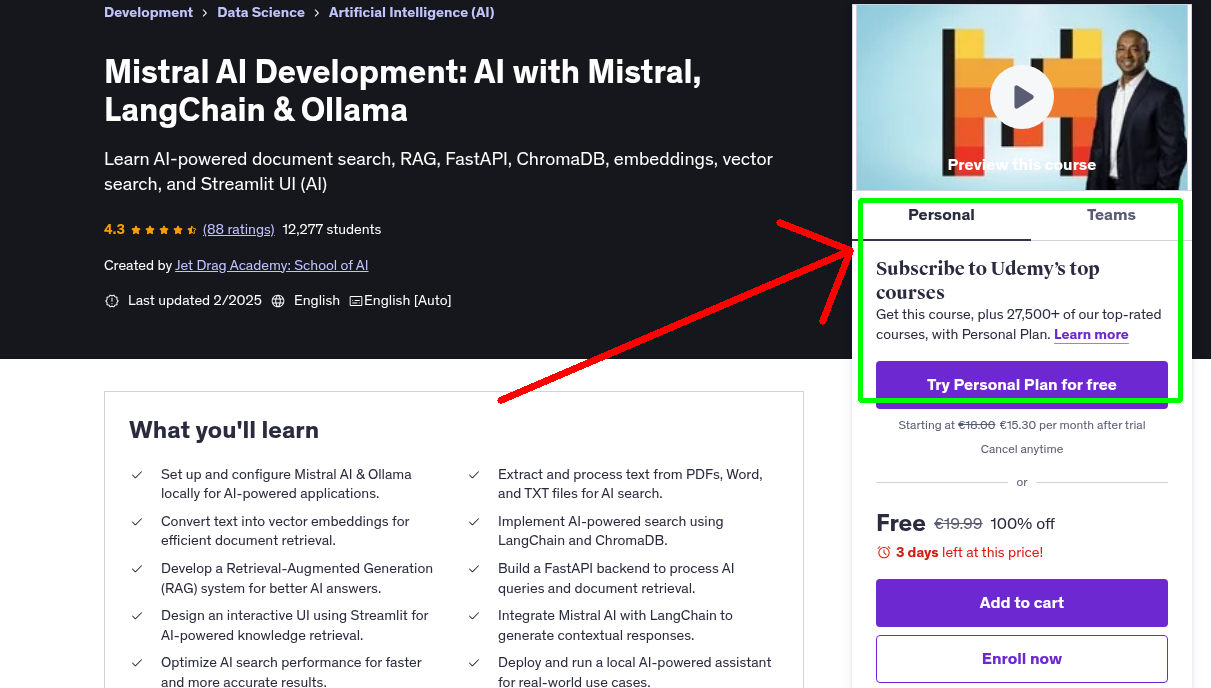Click the What you'll learn heading
Image resolution: width=1211 pixels, height=688 pixels.
224,430
